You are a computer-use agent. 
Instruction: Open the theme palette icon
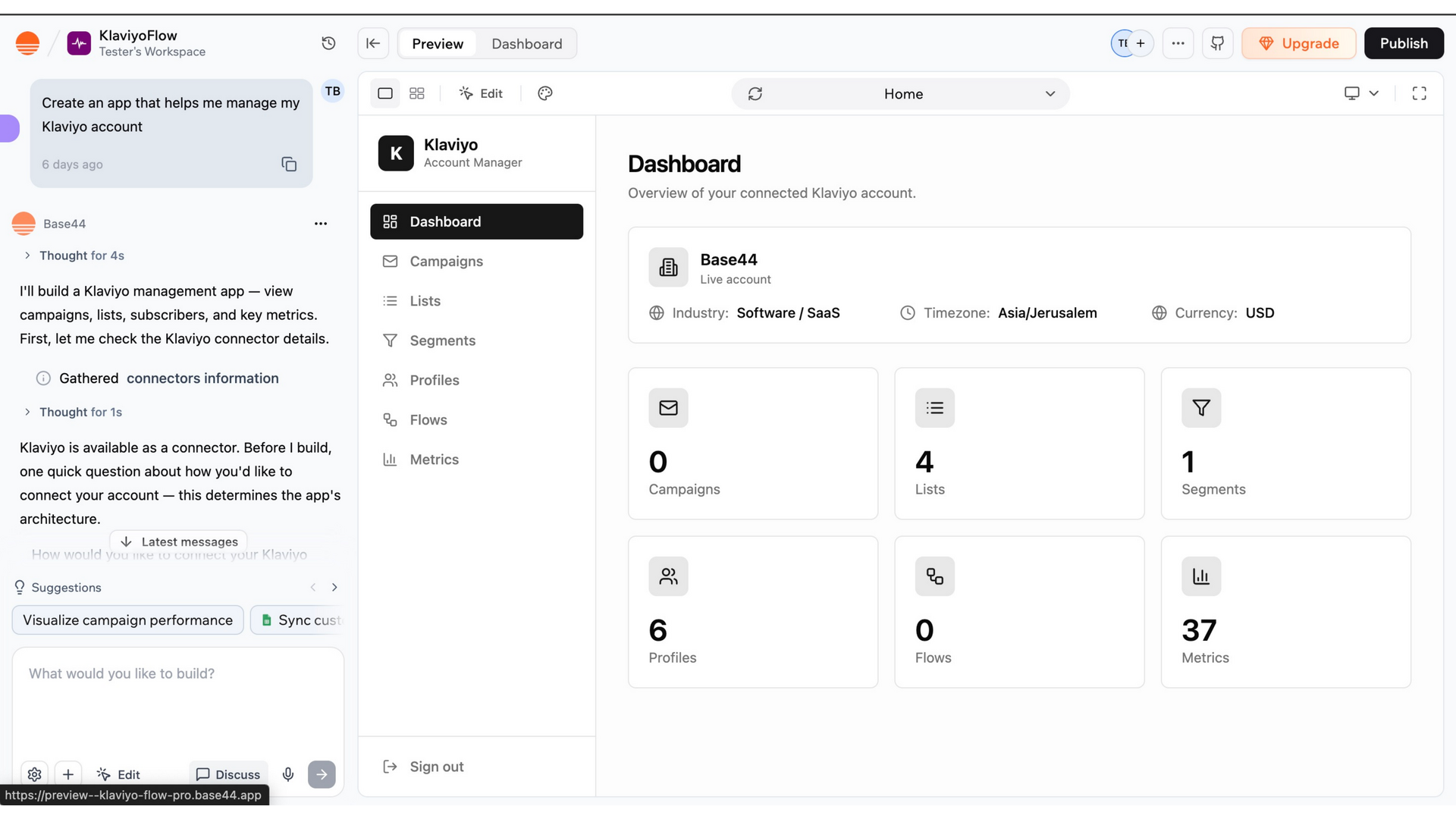[x=545, y=93]
